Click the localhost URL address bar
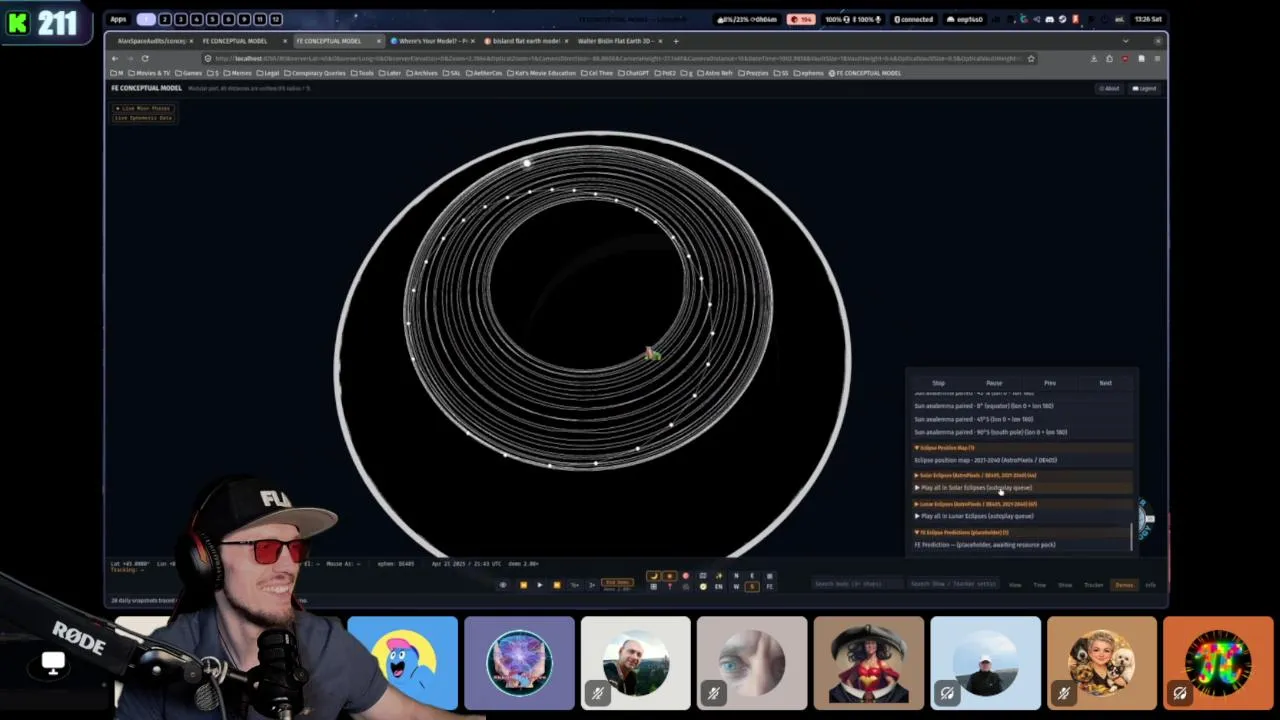The height and width of the screenshot is (720, 1280). pos(620,58)
